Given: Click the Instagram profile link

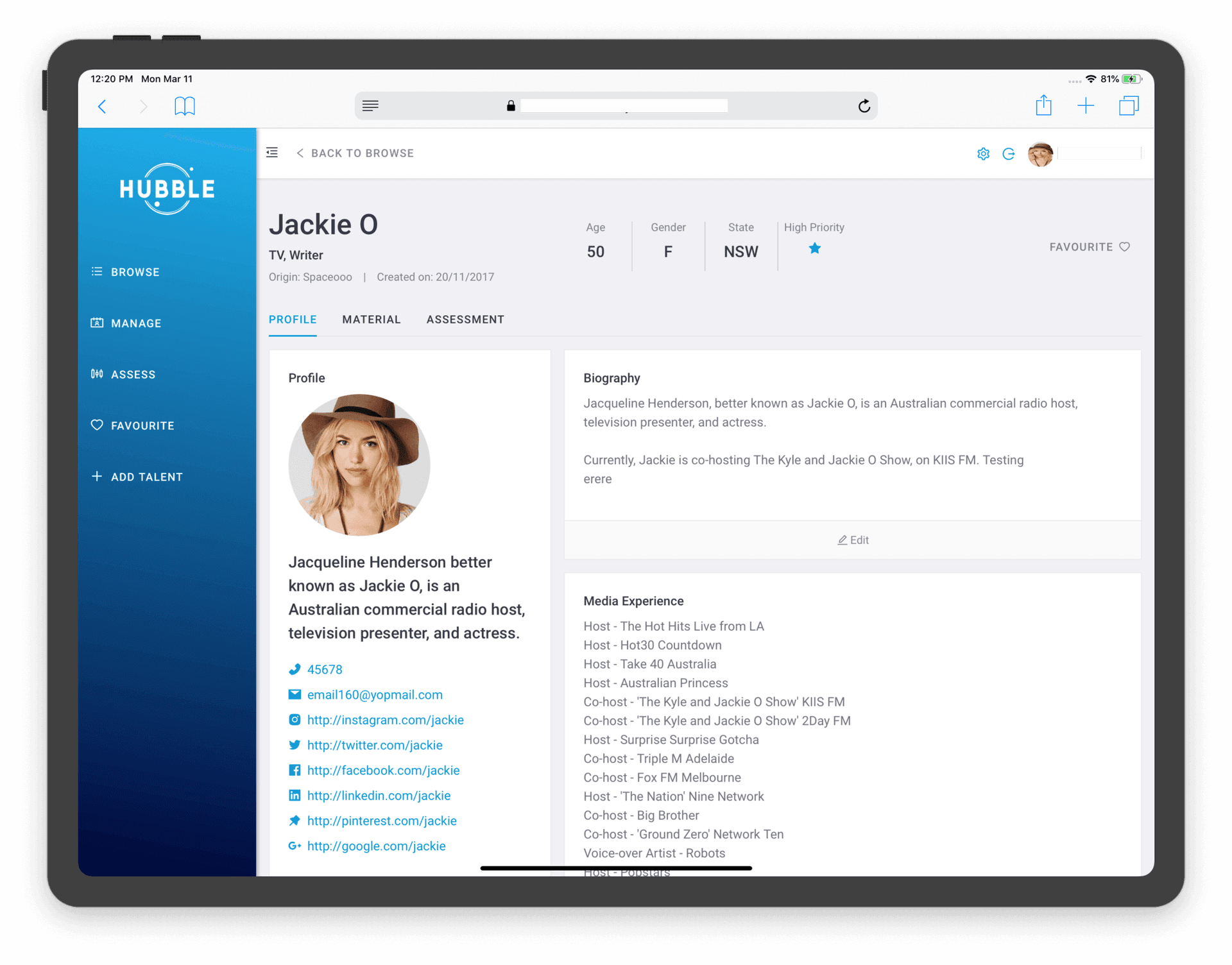Looking at the screenshot, I should [384, 719].
